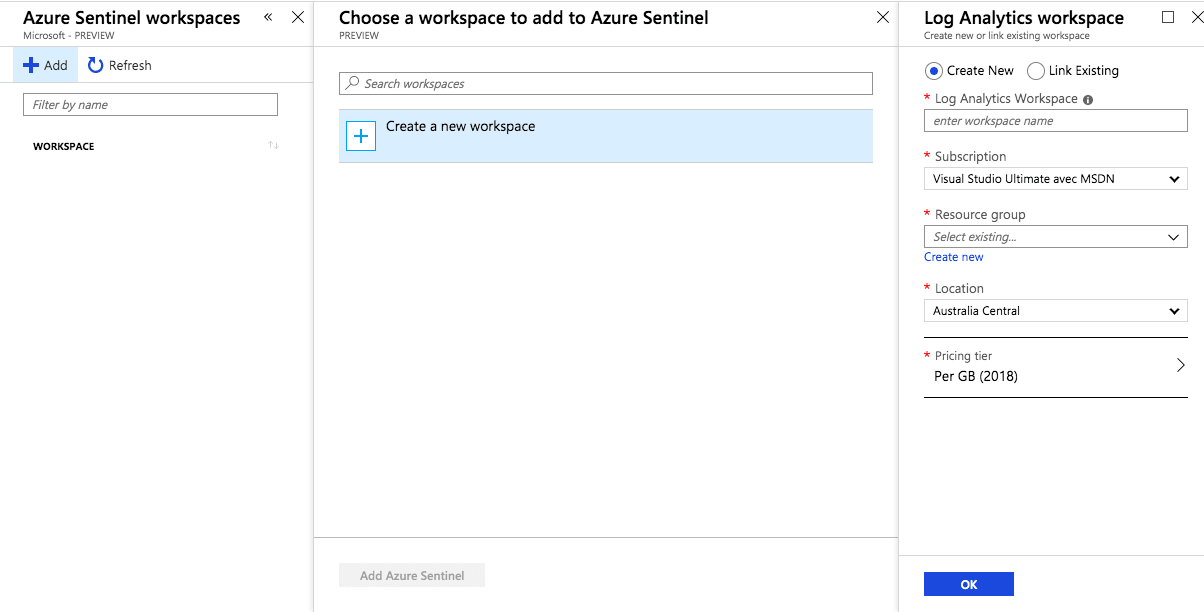Close the Choose a workspace blade
This screenshot has height=612, width=1204.
882,17
